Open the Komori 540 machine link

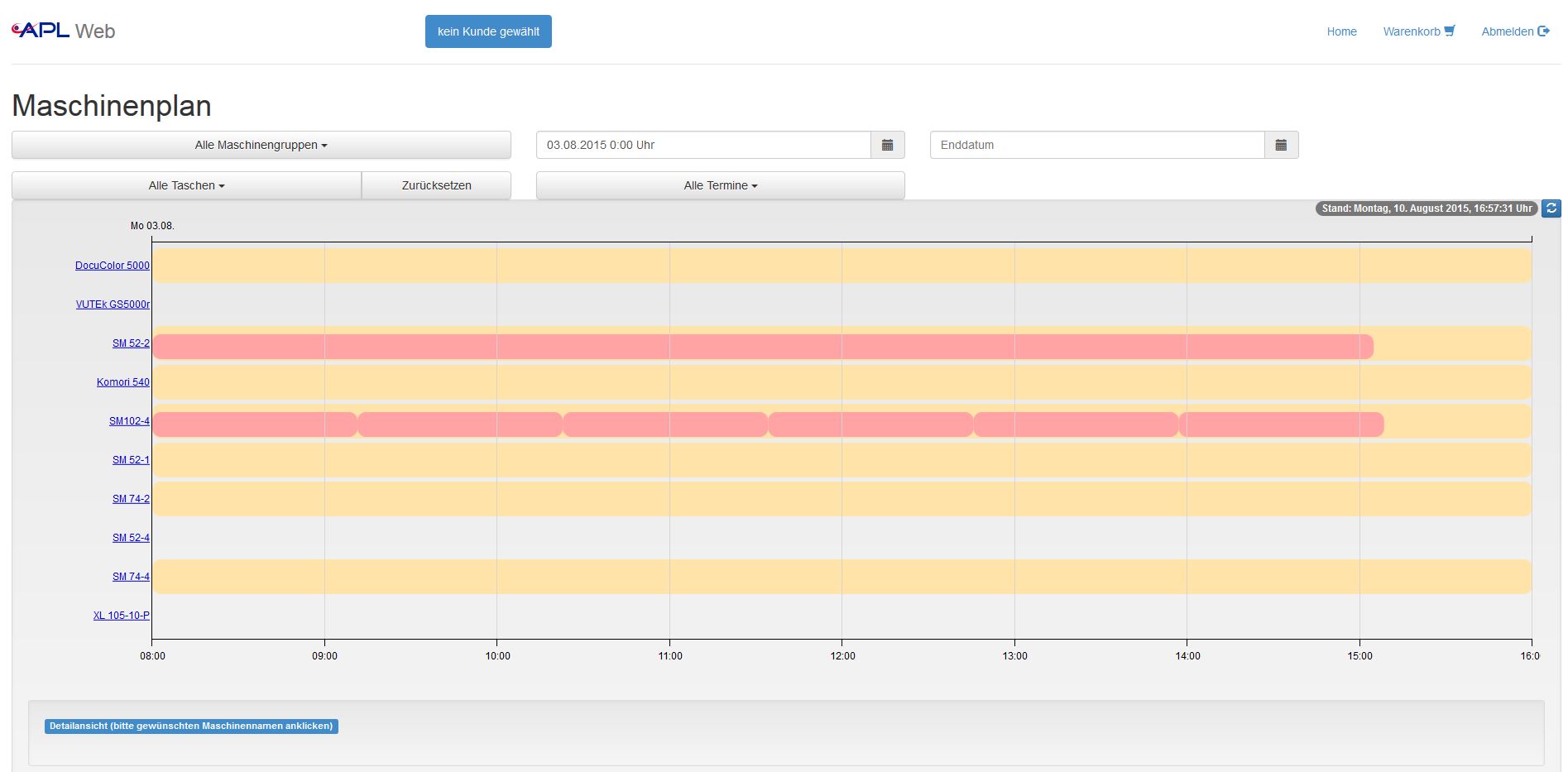coord(123,382)
